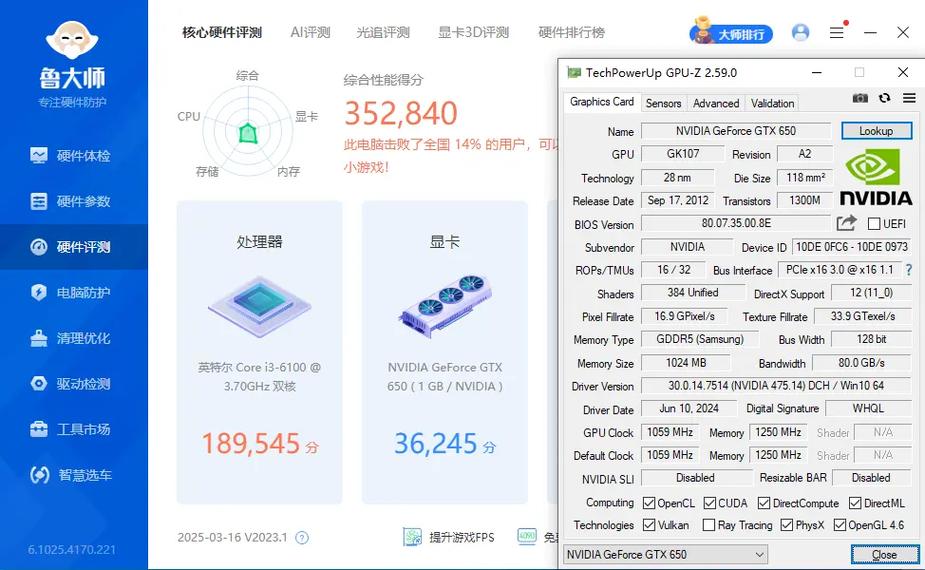Toggle the Ray Tracing checkbox
Screen dimensions: 925x570
click(x=709, y=525)
